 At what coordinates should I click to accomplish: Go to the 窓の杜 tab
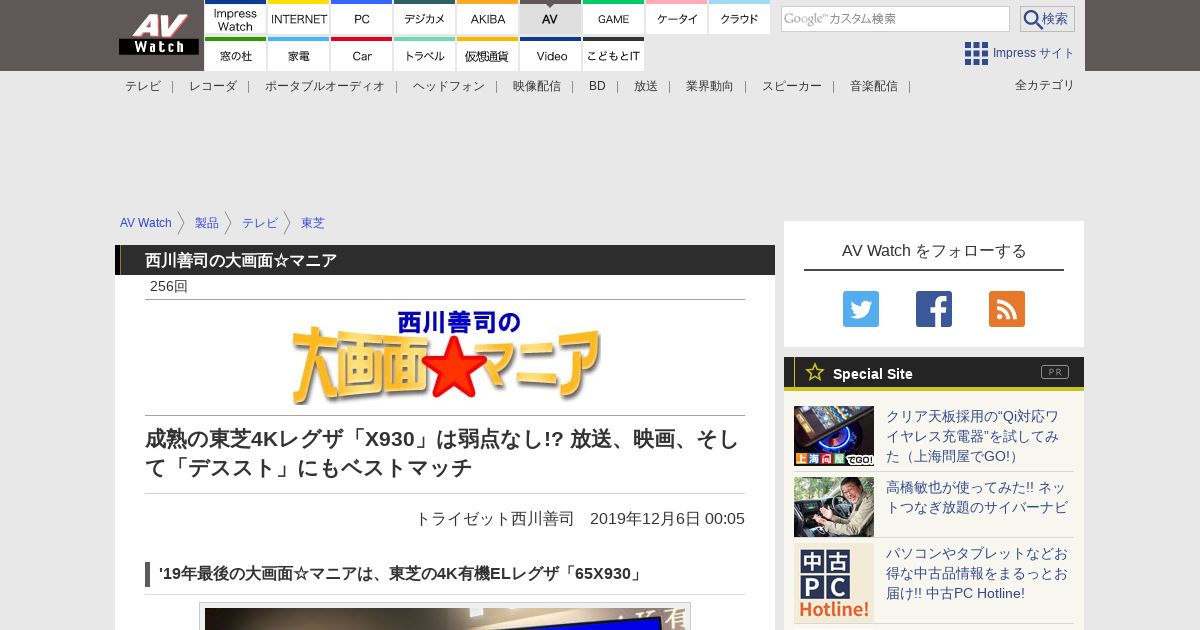[x=235, y=55]
